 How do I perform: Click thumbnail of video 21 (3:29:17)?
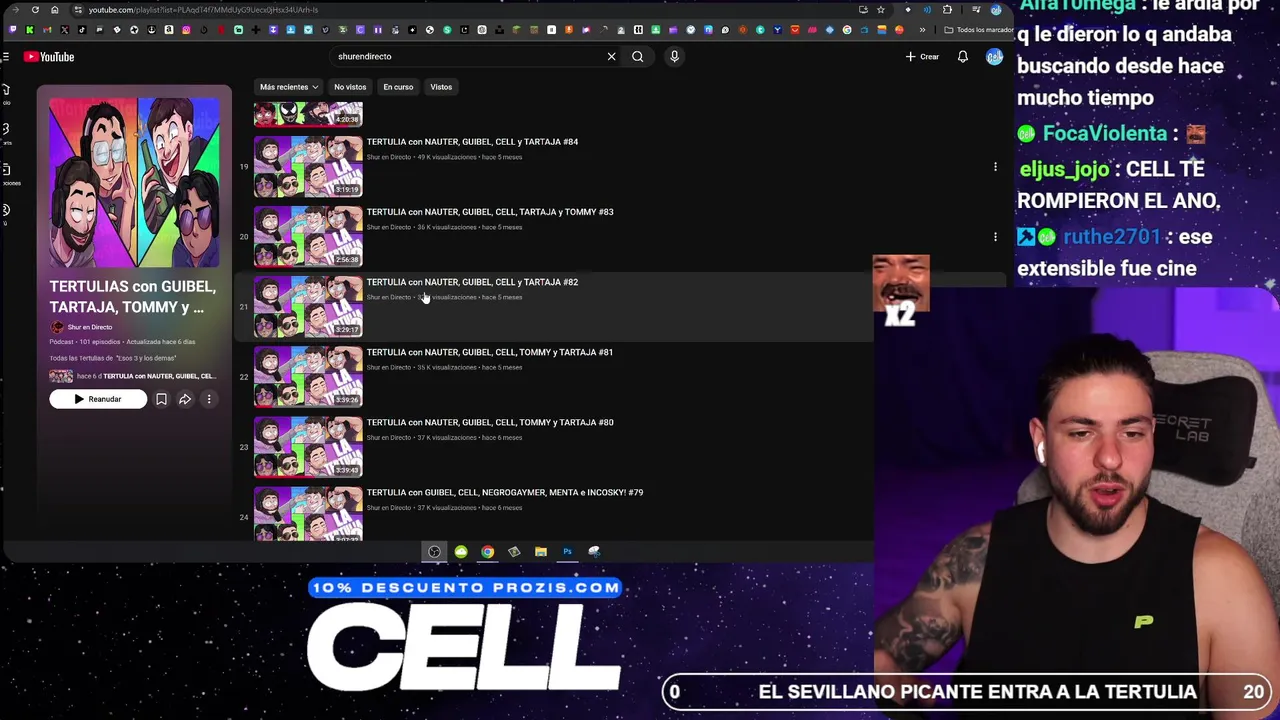point(308,306)
